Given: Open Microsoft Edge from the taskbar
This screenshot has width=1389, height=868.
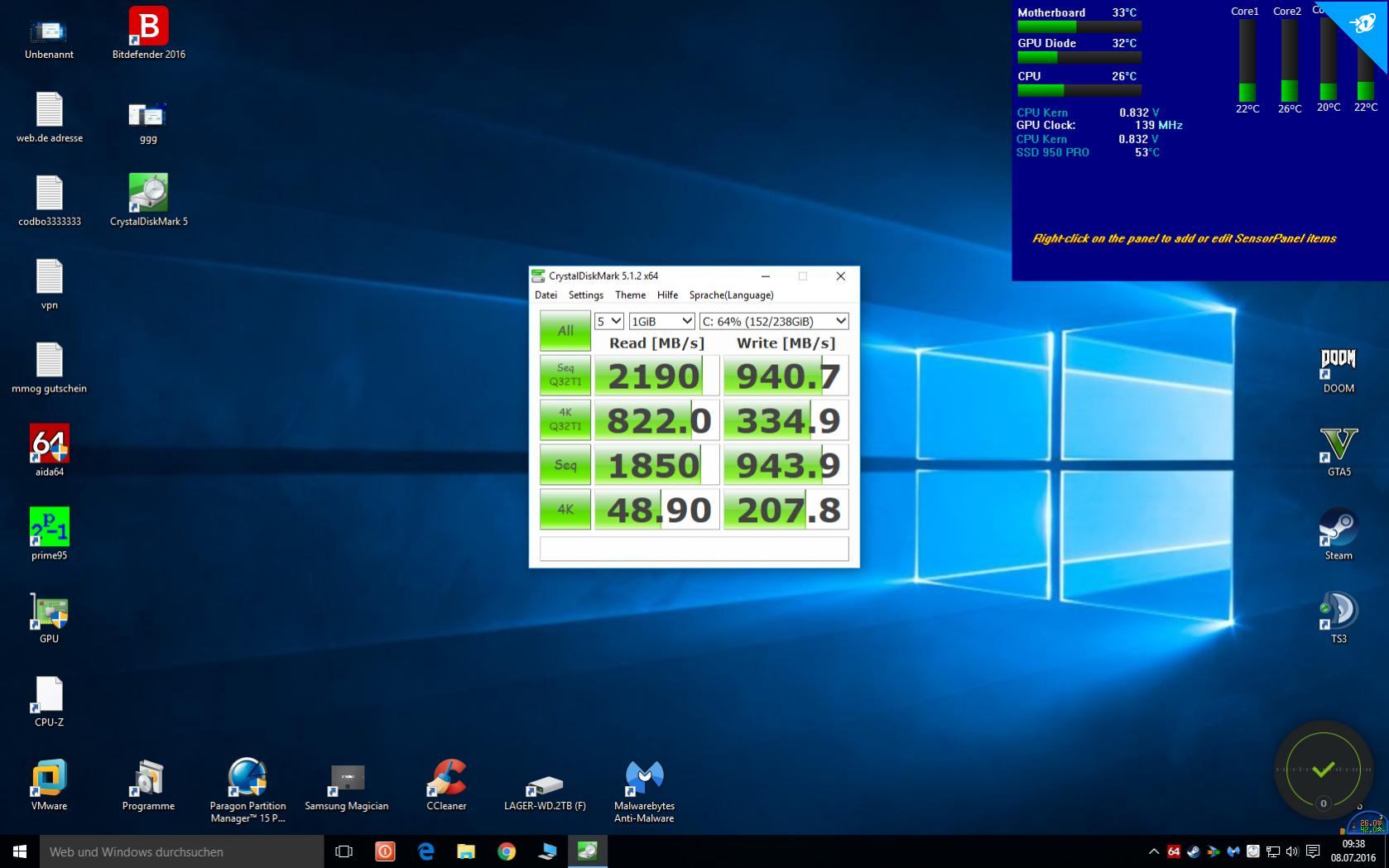Looking at the screenshot, I should (425, 851).
